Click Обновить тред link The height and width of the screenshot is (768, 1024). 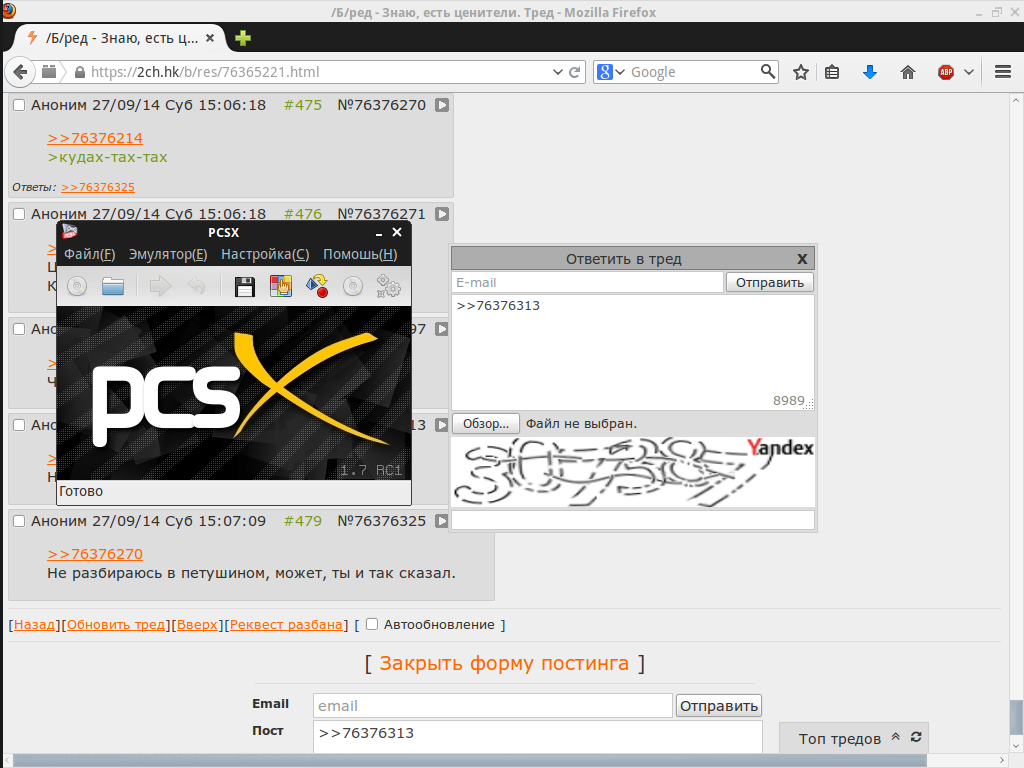116,624
